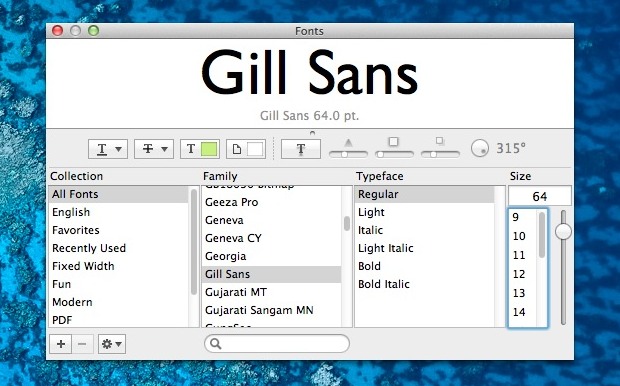Choose the Geneva CY font family
The height and width of the screenshot is (386, 620).
click(272, 238)
